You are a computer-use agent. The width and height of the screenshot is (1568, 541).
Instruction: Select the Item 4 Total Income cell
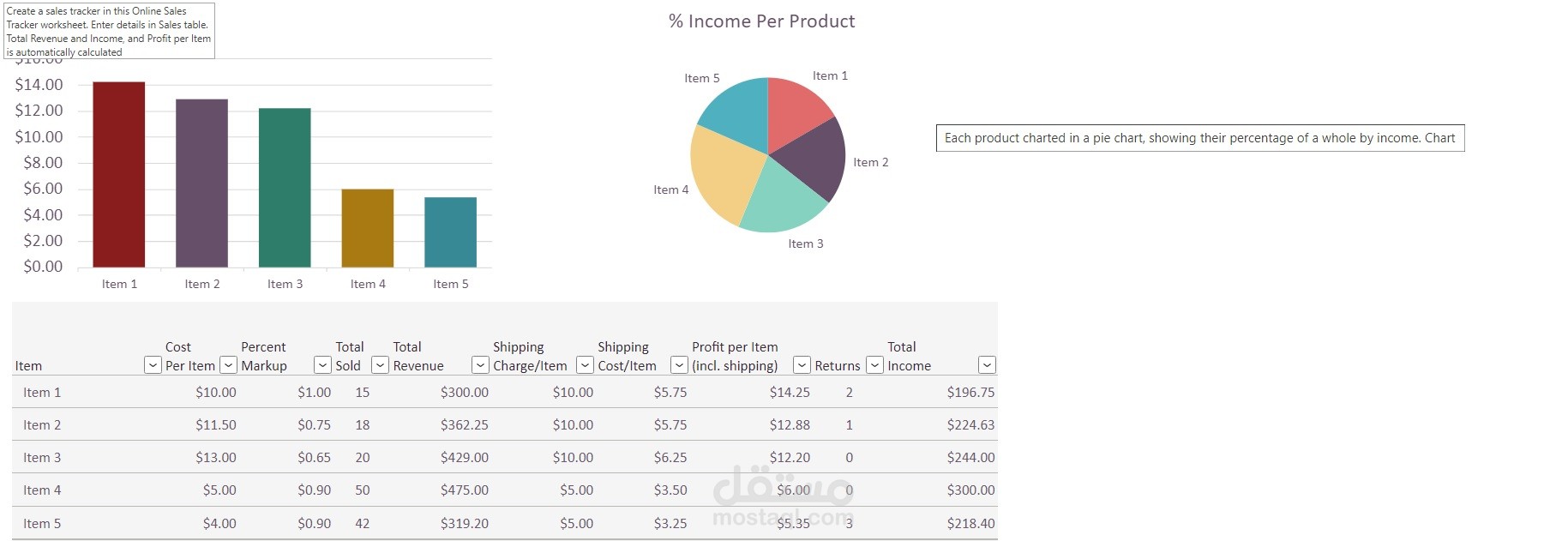[x=970, y=490]
